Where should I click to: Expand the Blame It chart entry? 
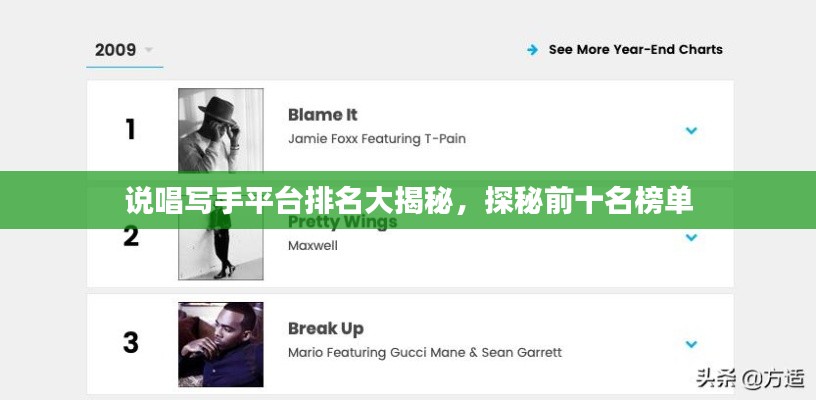pos(690,130)
